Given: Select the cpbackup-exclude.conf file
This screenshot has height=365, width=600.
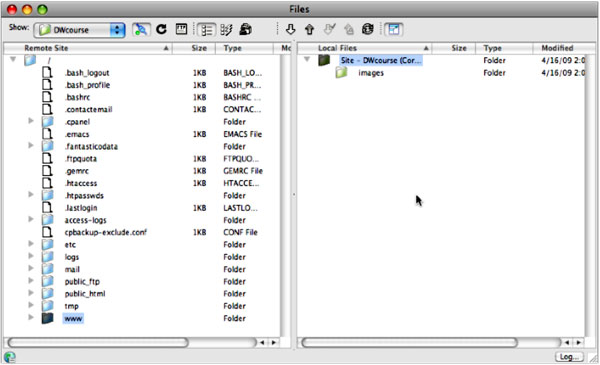Looking at the screenshot, I should tap(106, 233).
